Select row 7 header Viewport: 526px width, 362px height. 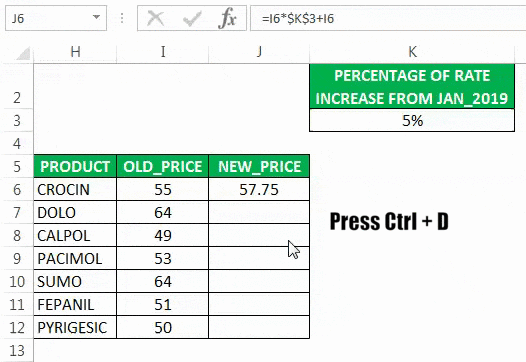tap(17, 212)
